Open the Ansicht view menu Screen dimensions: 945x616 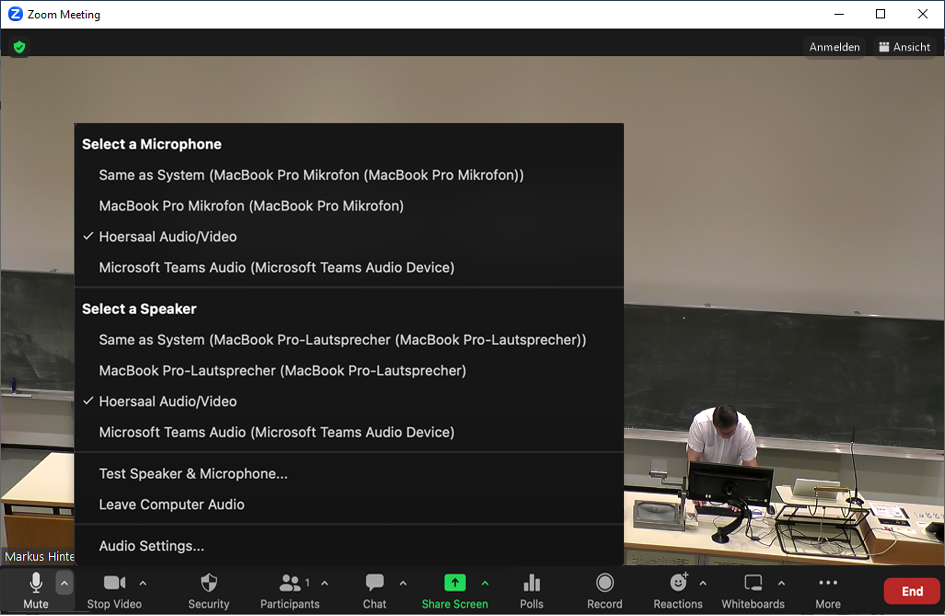click(904, 47)
